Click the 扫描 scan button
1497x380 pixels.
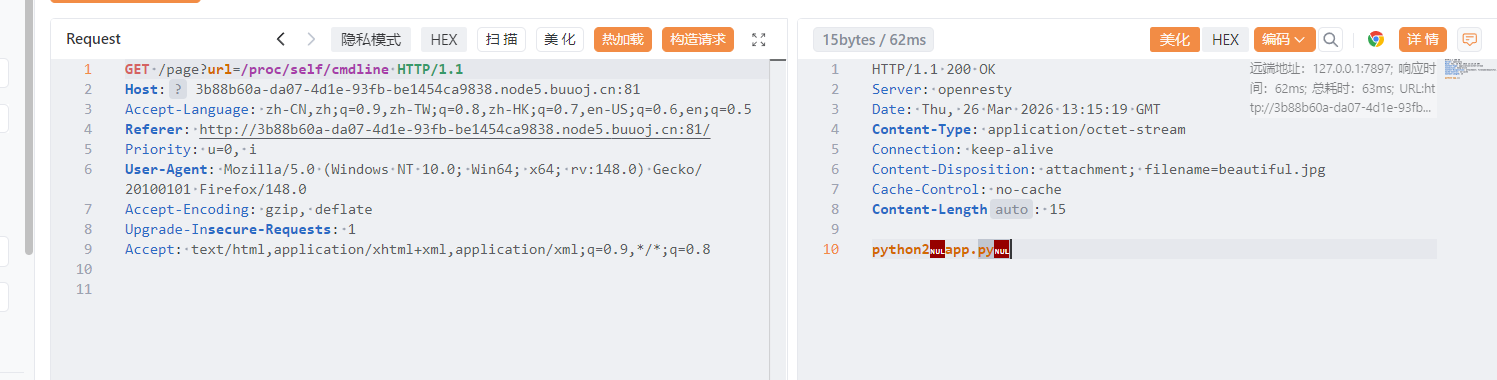[502, 39]
